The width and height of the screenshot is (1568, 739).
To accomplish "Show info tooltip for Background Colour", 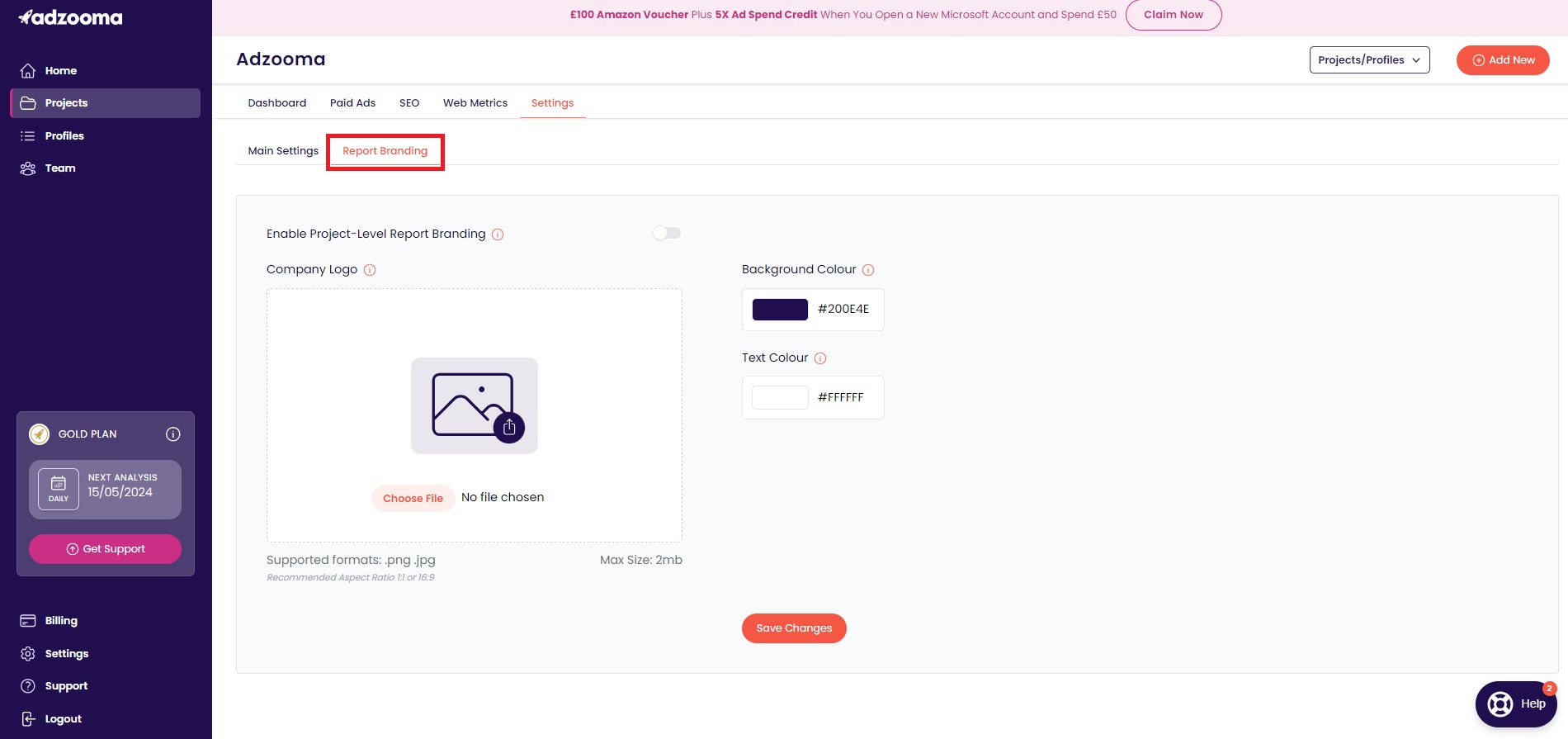I will (868, 270).
